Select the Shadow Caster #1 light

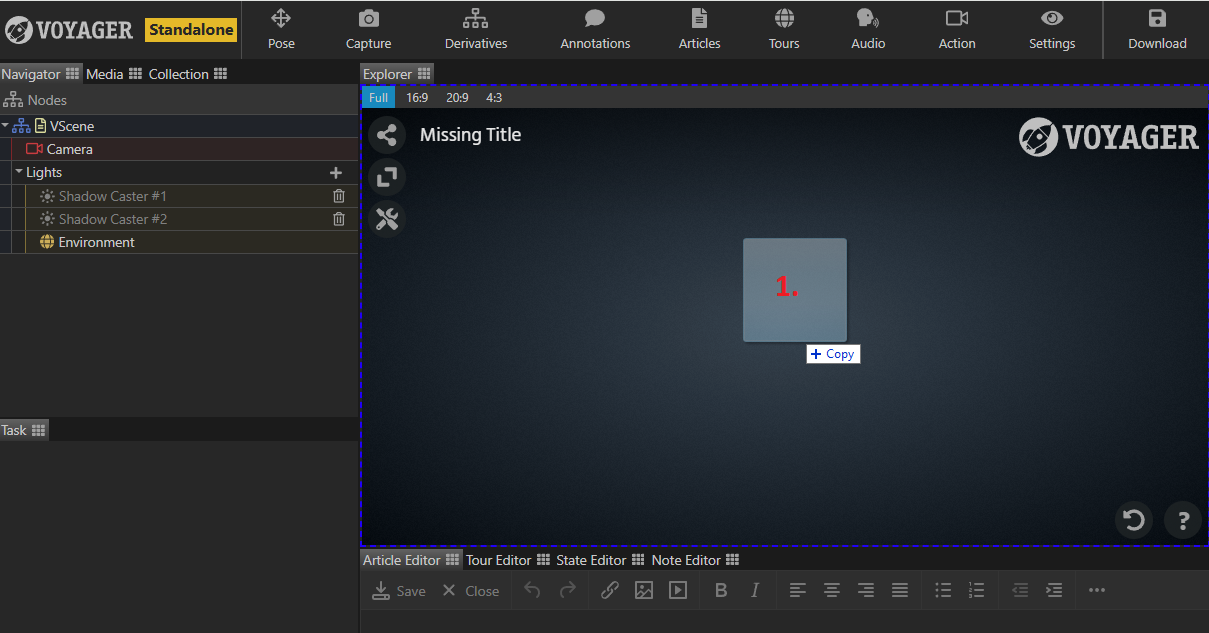pyautogui.click(x=179, y=196)
